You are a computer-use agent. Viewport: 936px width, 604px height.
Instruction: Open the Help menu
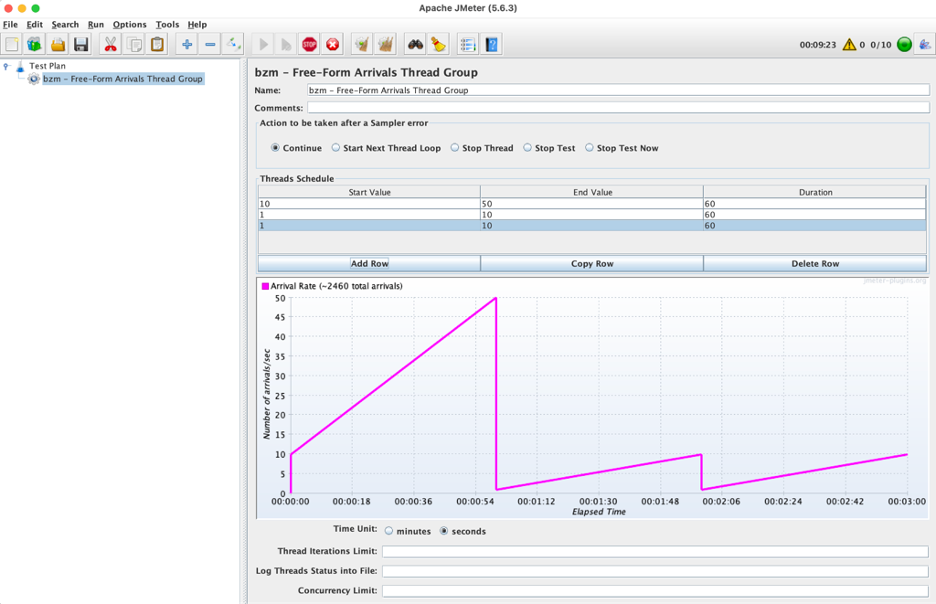pyautogui.click(x=197, y=24)
